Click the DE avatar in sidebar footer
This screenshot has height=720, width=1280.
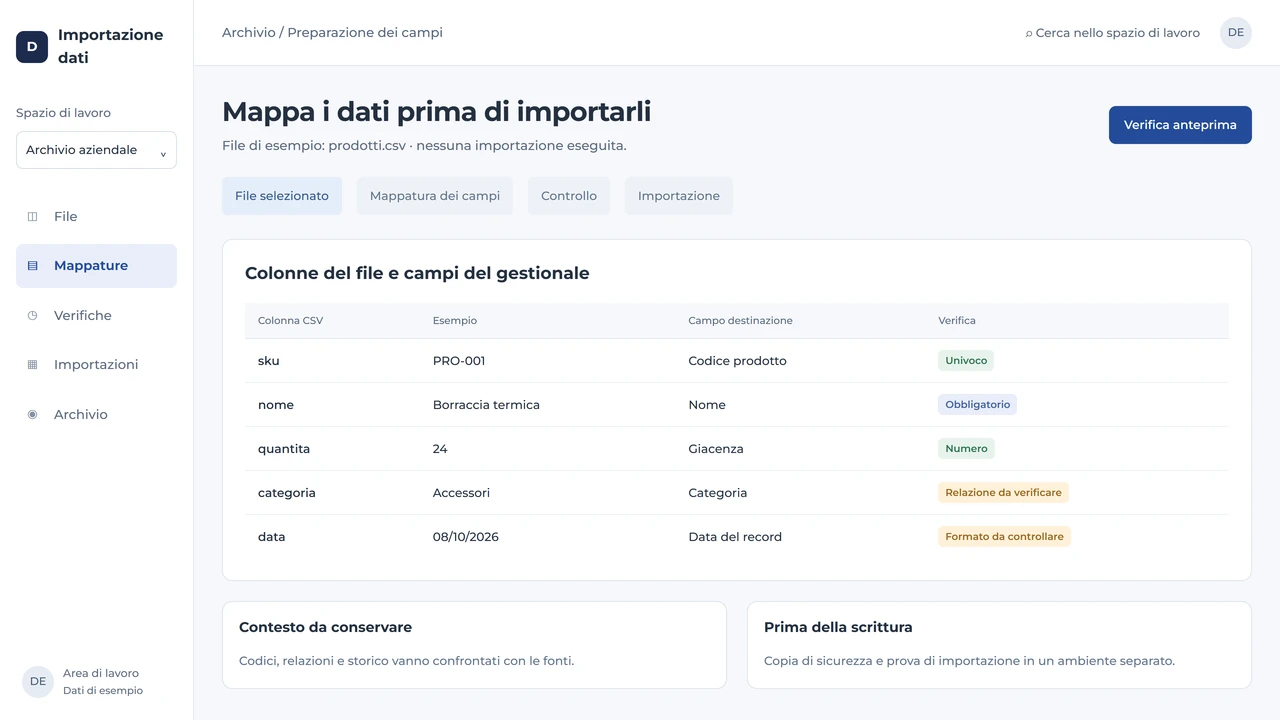click(38, 681)
